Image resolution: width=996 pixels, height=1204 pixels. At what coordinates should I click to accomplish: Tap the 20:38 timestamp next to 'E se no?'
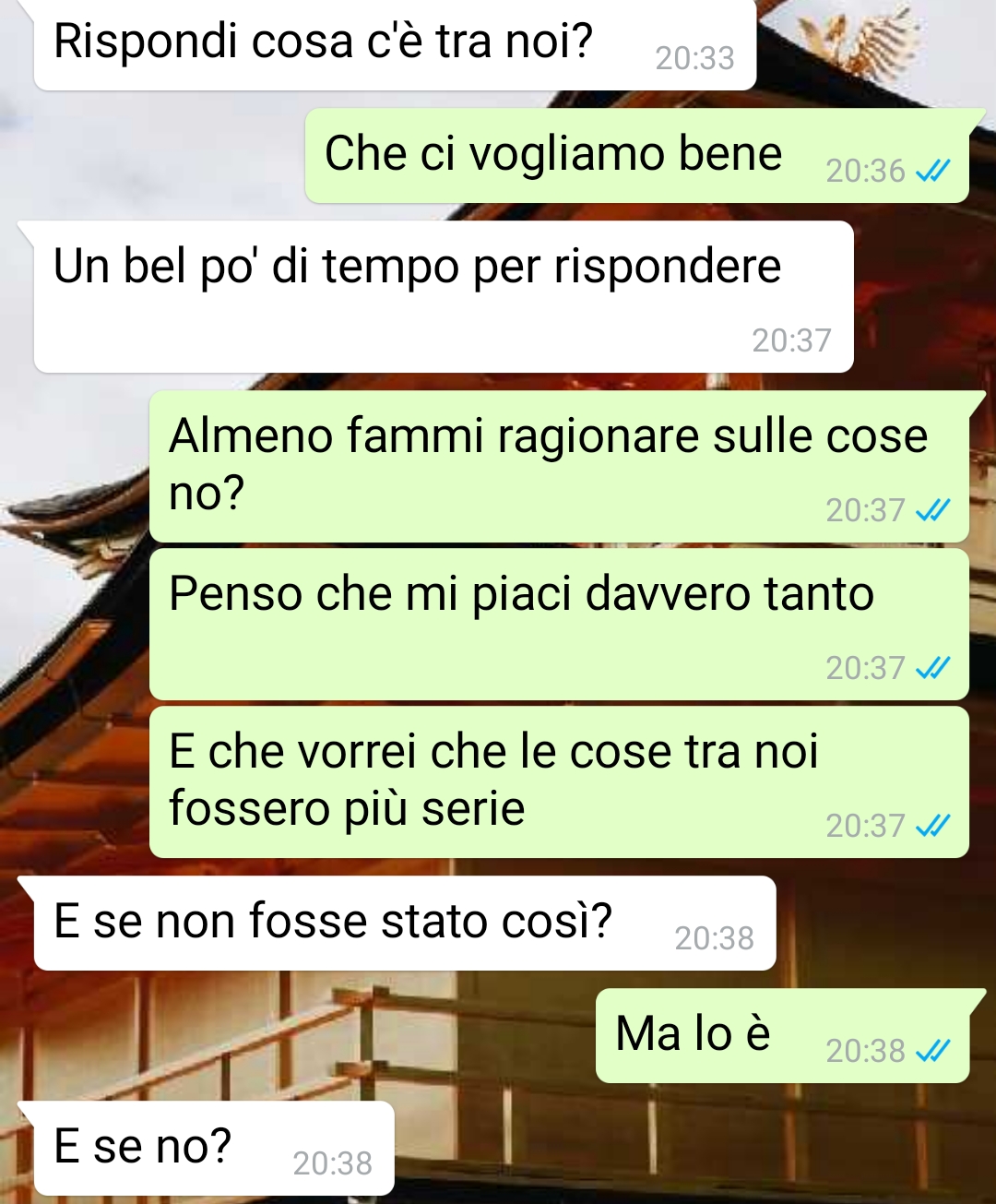point(332,1163)
